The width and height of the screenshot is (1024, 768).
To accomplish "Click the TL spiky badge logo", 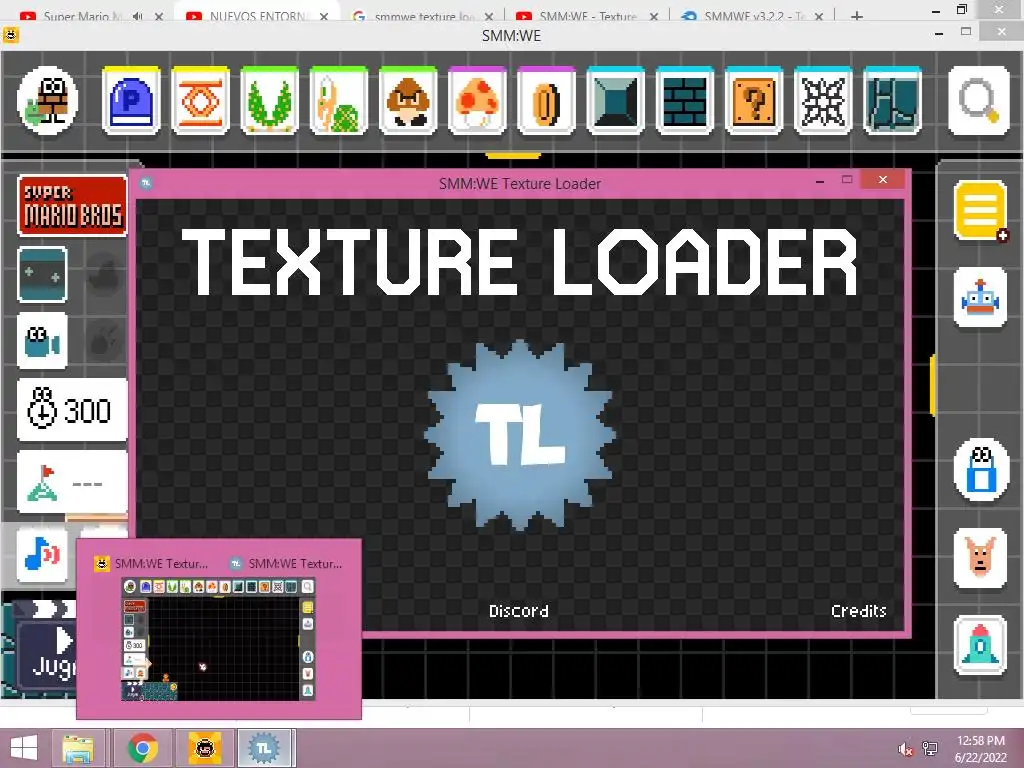I will click(520, 434).
